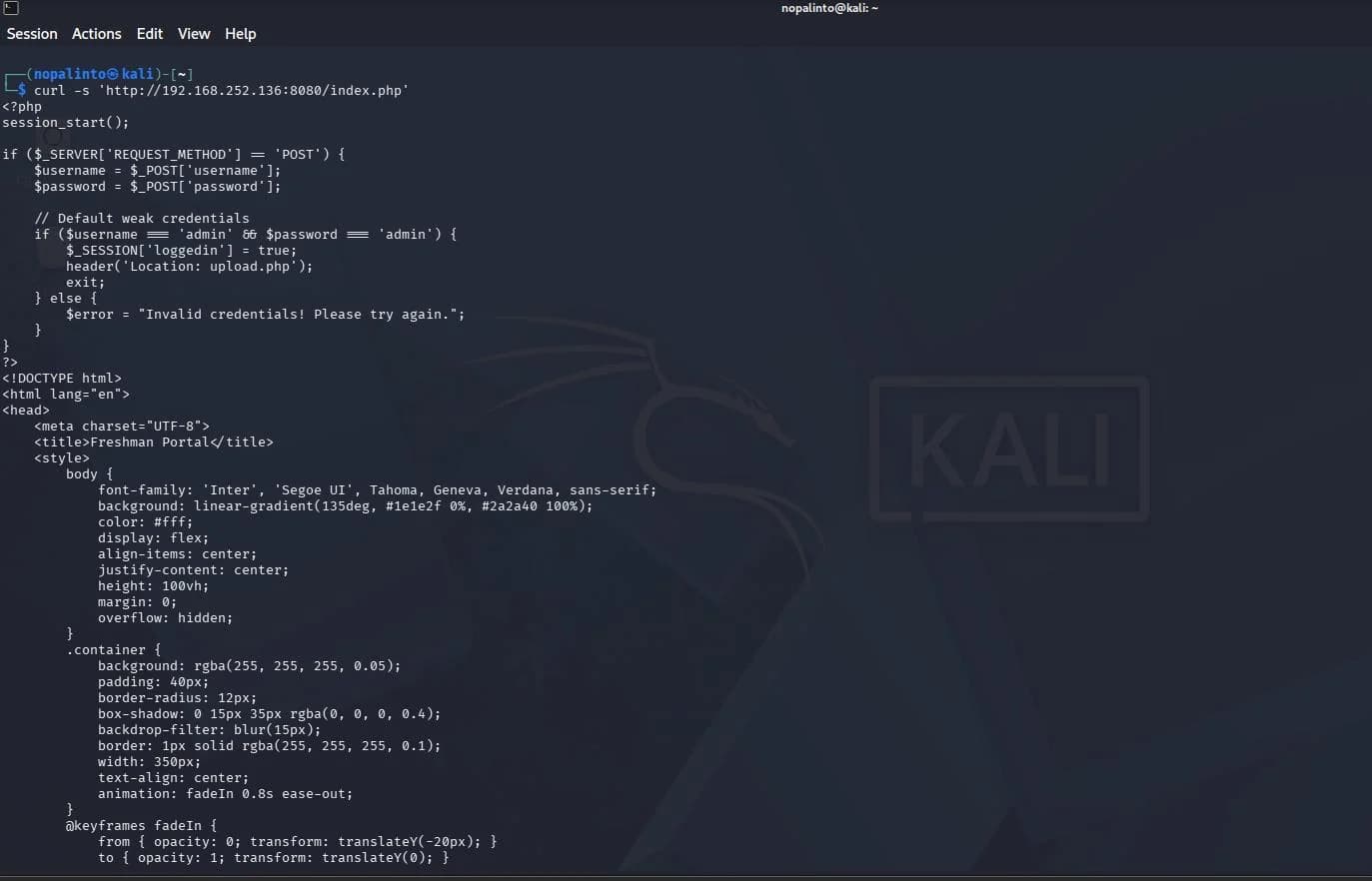
Task: Click the 'from { opacity: 0' line
Action: click(298, 841)
